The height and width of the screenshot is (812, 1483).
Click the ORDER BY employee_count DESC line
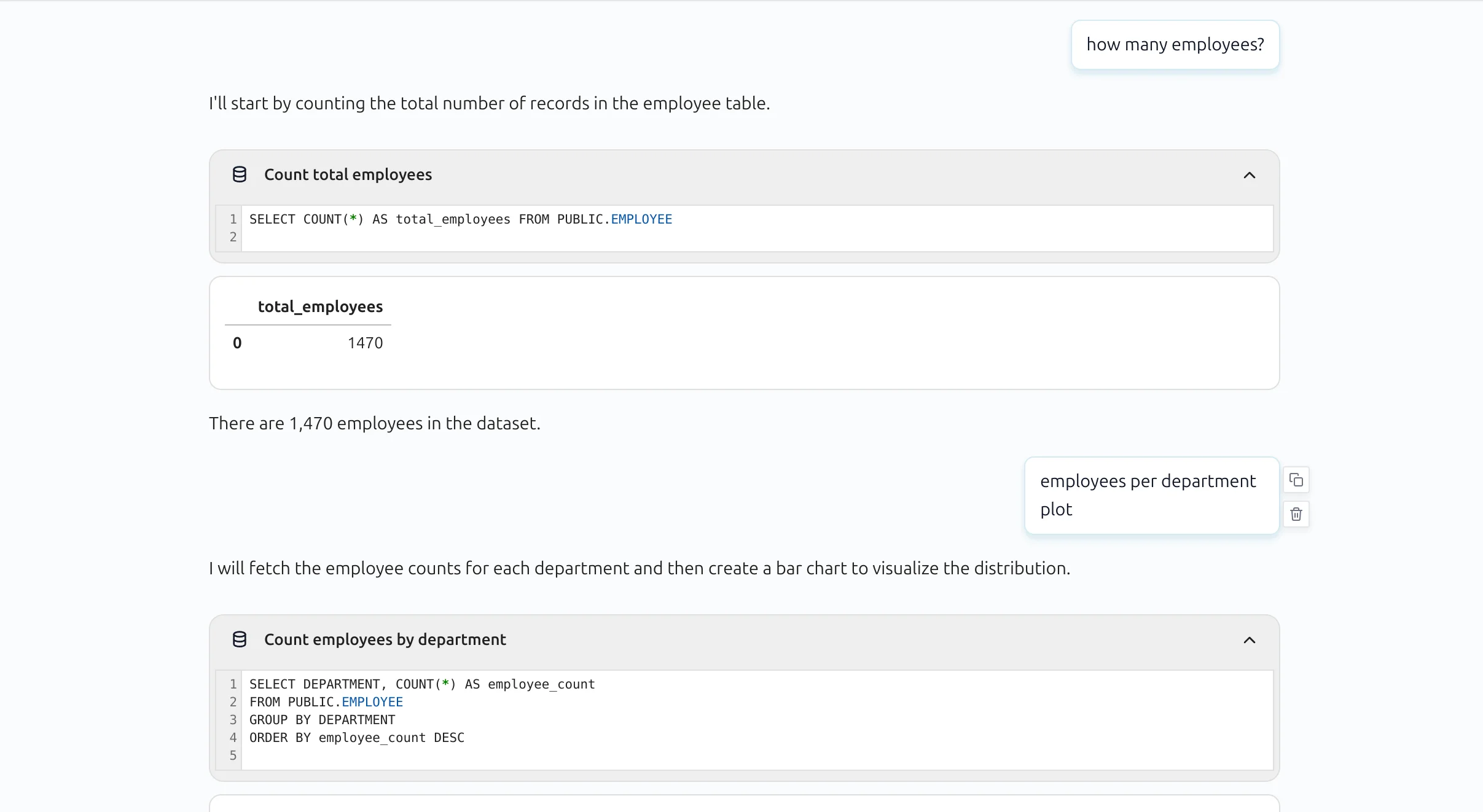(x=356, y=738)
